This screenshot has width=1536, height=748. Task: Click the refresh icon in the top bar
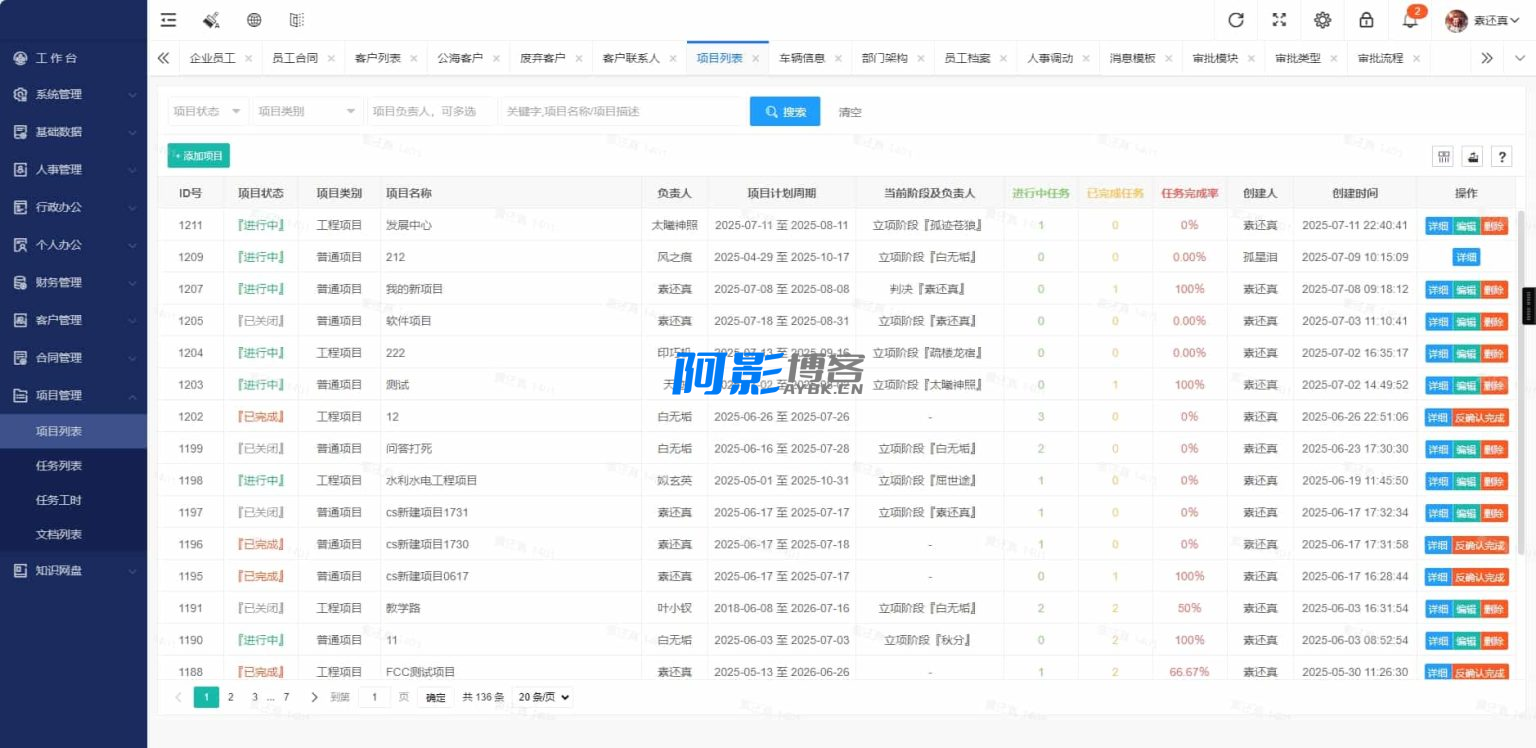point(1236,20)
